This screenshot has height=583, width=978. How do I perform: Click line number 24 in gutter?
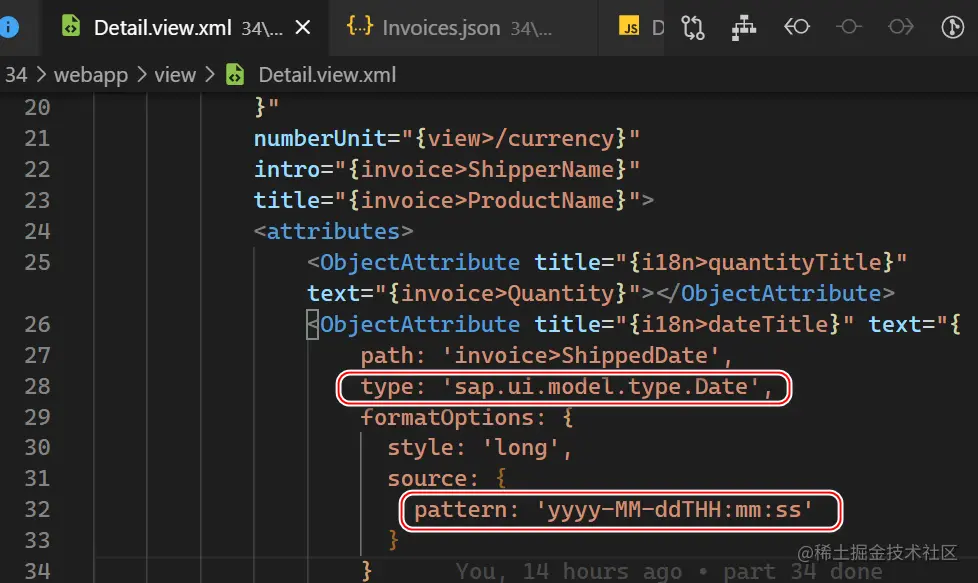click(37, 232)
